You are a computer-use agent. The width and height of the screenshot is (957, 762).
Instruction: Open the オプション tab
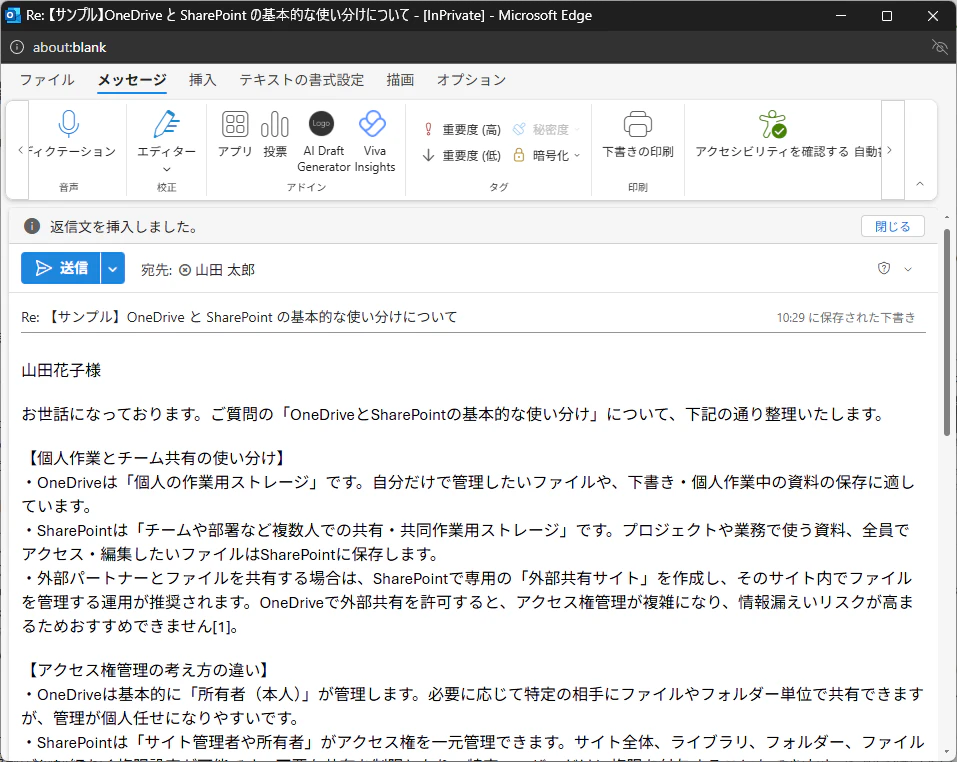471,80
